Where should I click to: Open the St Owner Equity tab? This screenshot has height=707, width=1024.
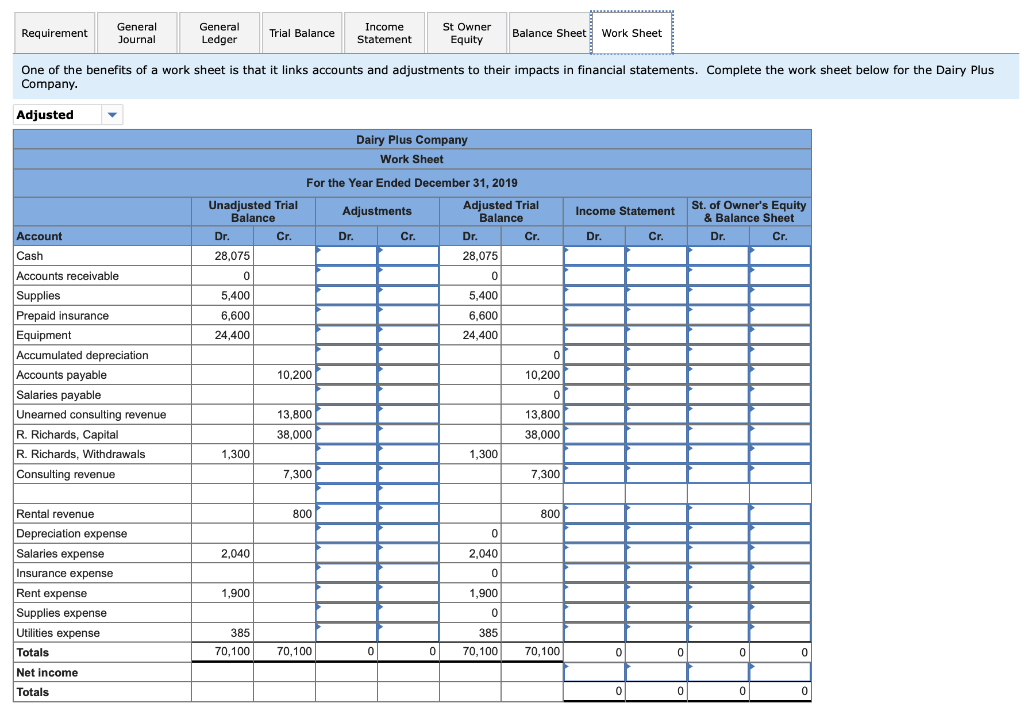466,32
